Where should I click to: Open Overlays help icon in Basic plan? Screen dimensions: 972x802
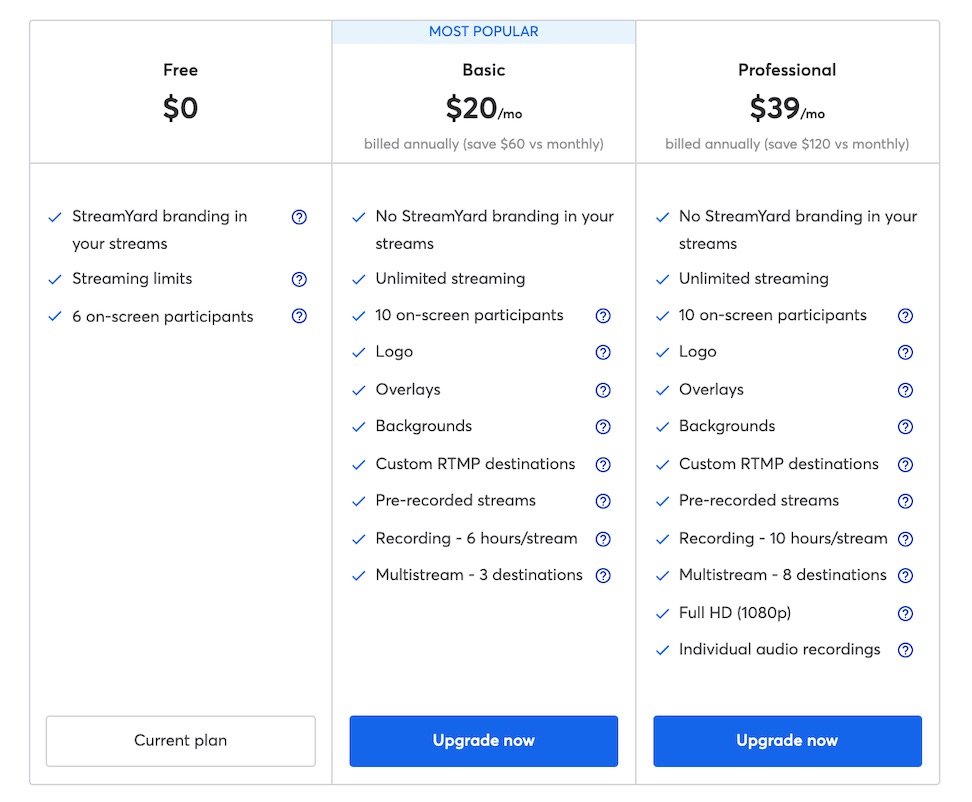[x=603, y=390]
